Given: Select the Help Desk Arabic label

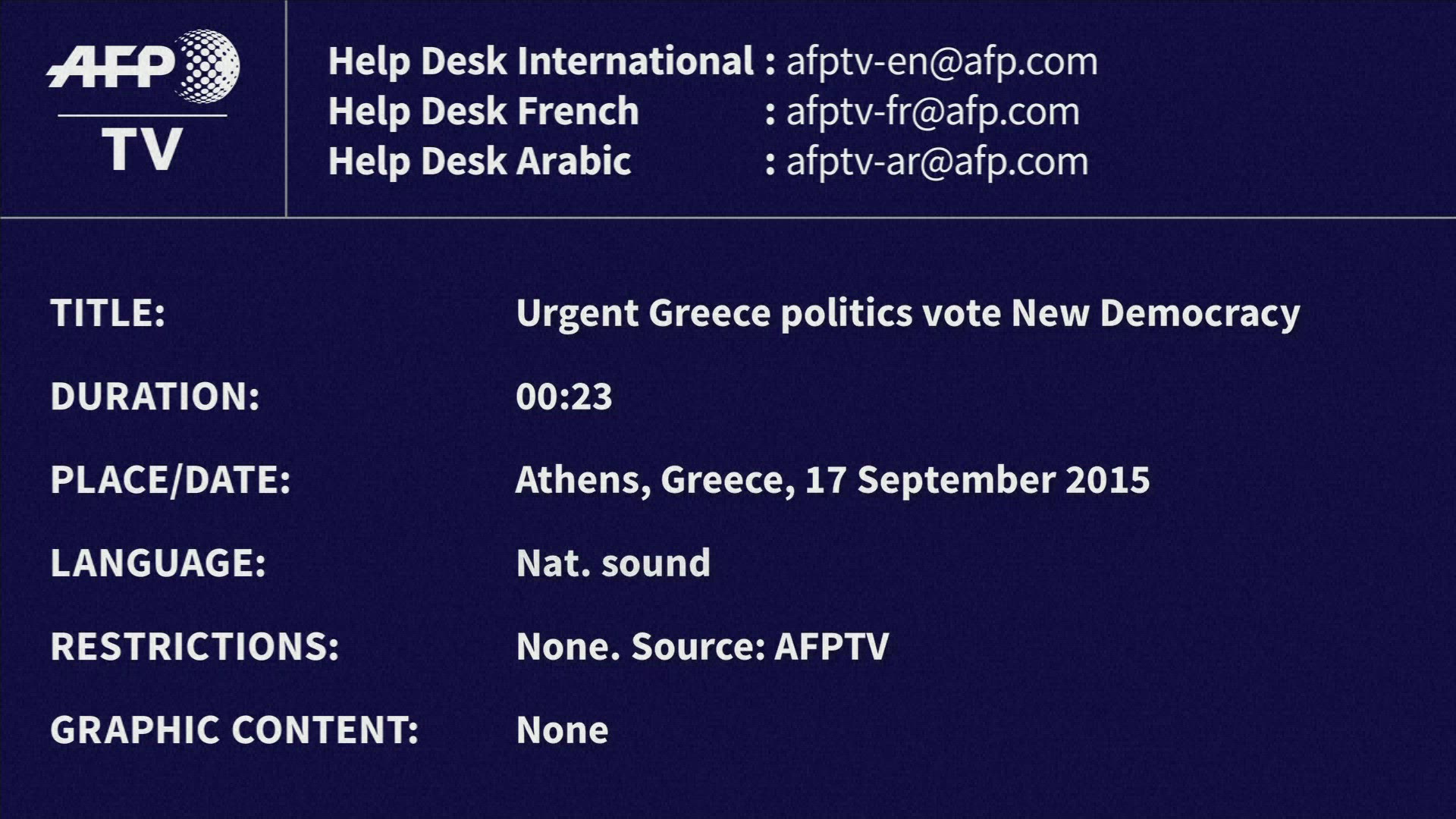Looking at the screenshot, I should click(479, 162).
